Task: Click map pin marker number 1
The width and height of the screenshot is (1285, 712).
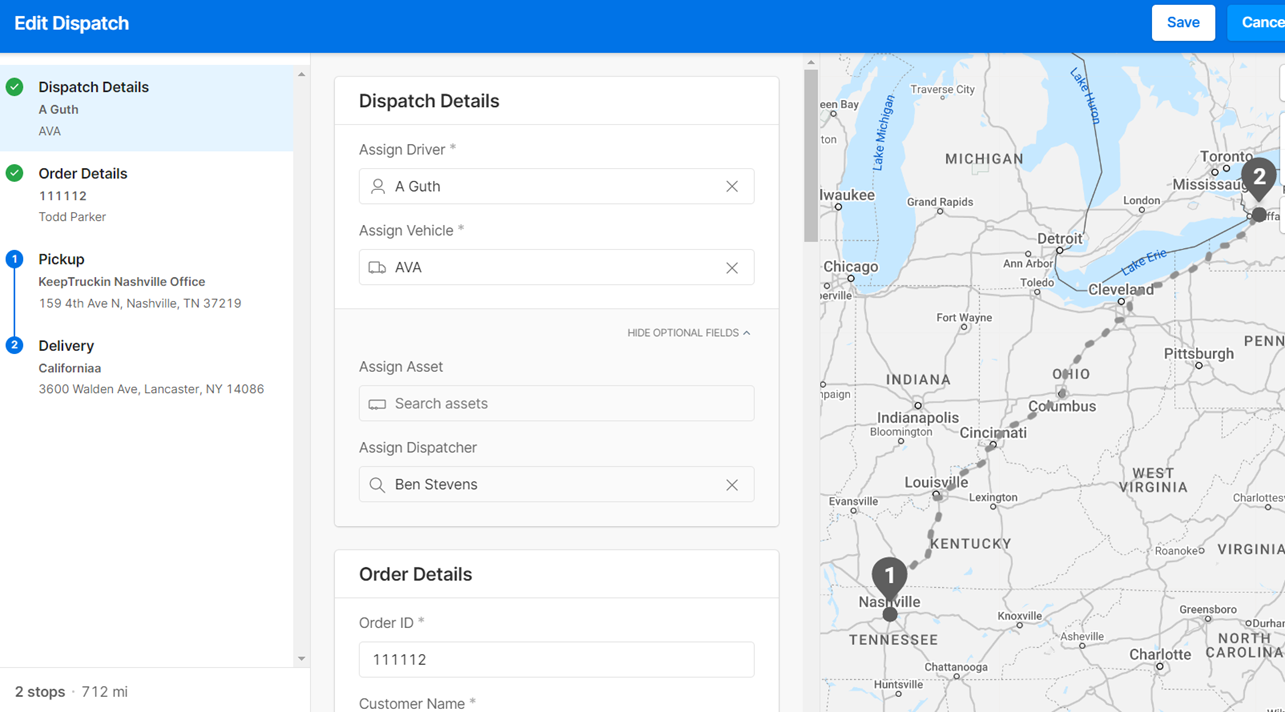Action: click(x=889, y=577)
